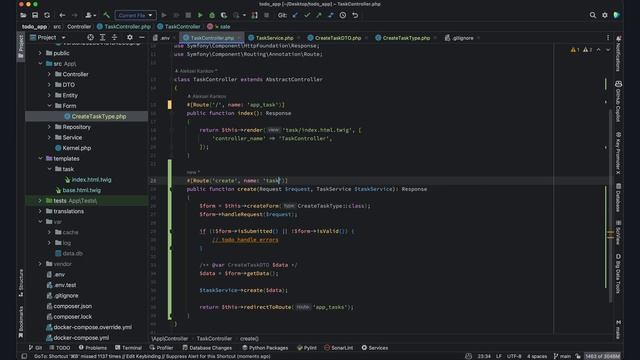
Task: Click the Git Push arrow icon
Action: (x=319, y=15)
